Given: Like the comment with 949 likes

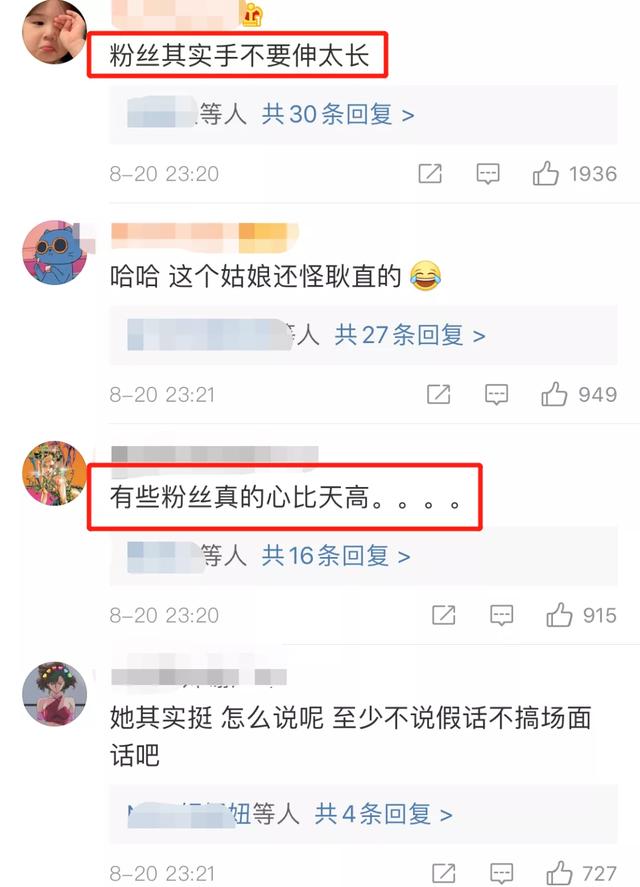Looking at the screenshot, I should pos(554,394).
